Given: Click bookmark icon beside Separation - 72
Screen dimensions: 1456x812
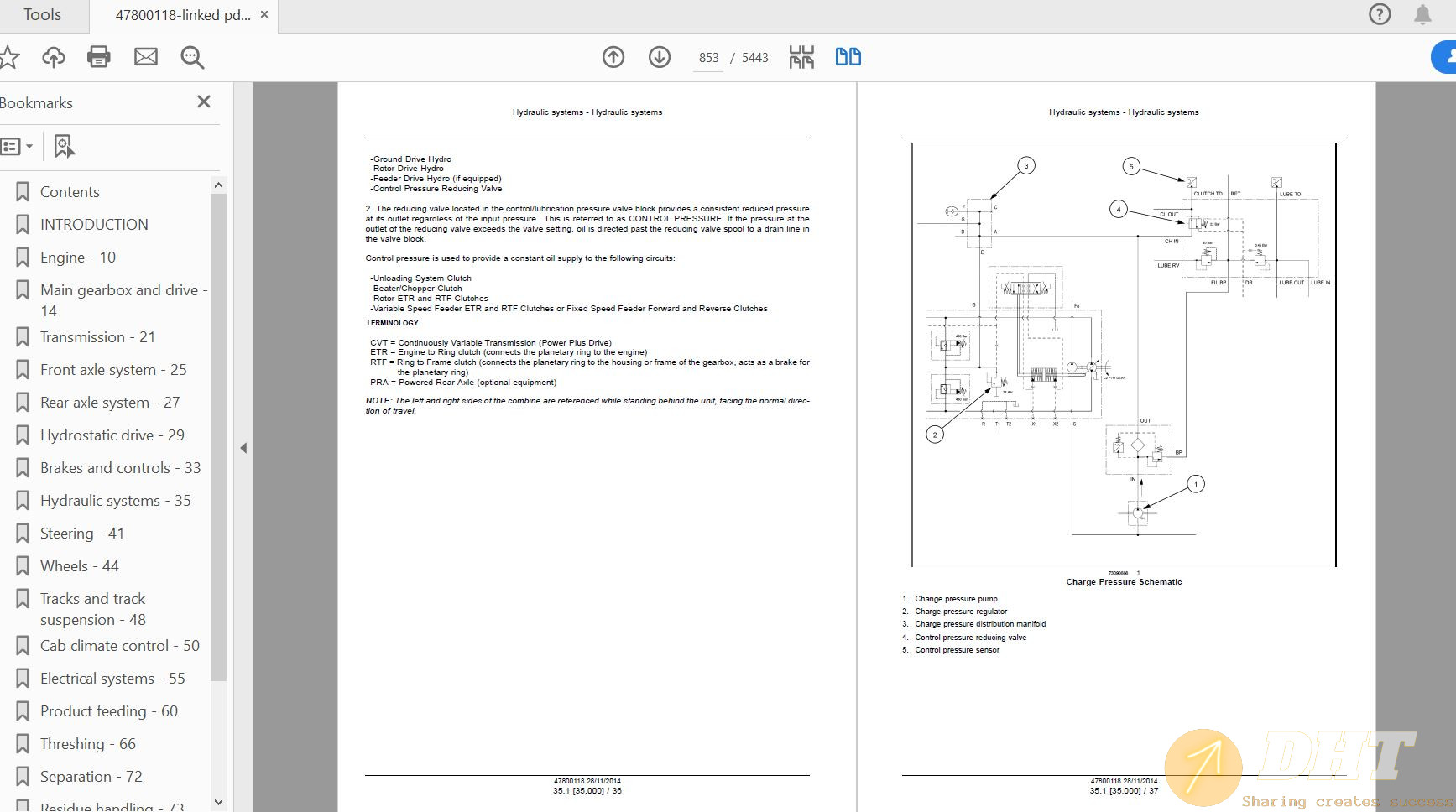Looking at the screenshot, I should [23, 777].
